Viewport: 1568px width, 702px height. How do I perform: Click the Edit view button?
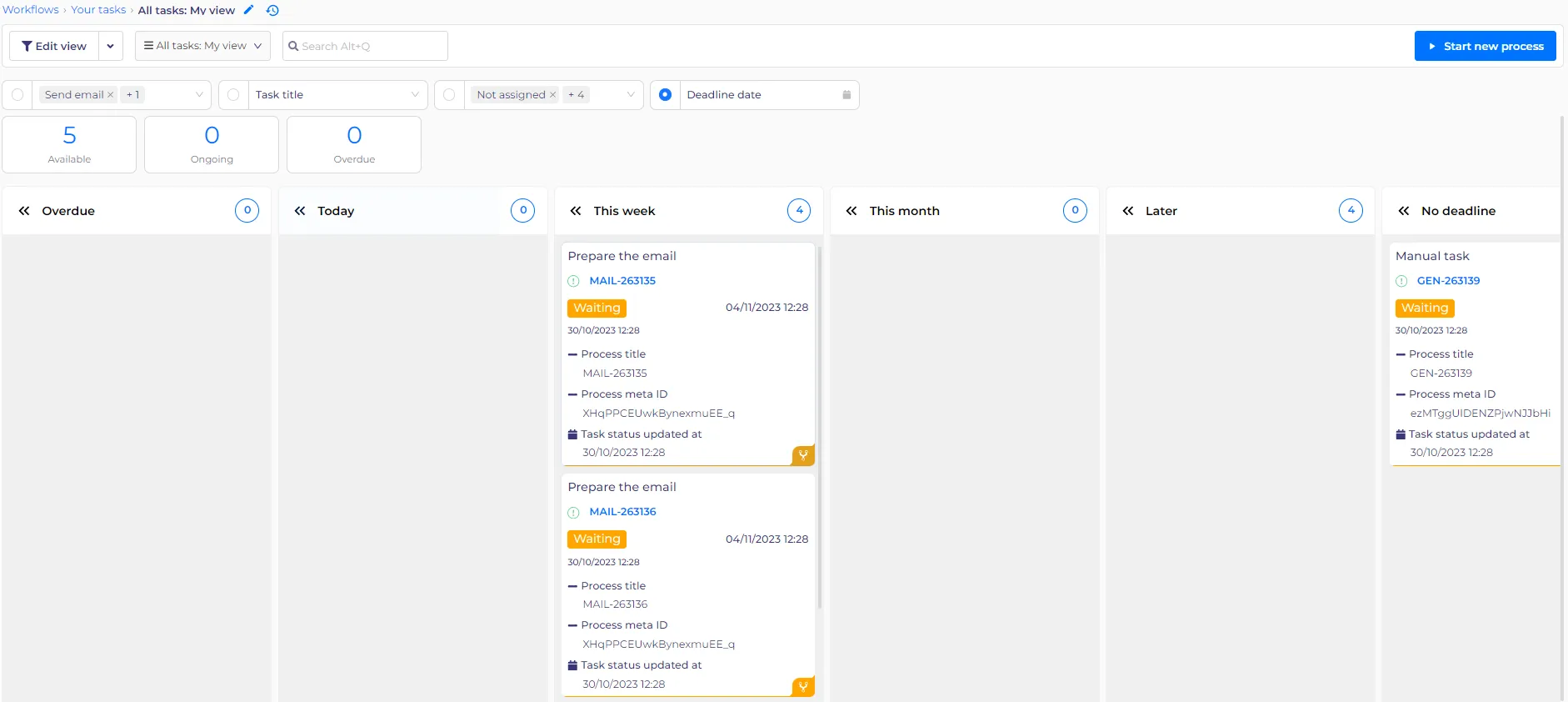pyautogui.click(x=54, y=46)
